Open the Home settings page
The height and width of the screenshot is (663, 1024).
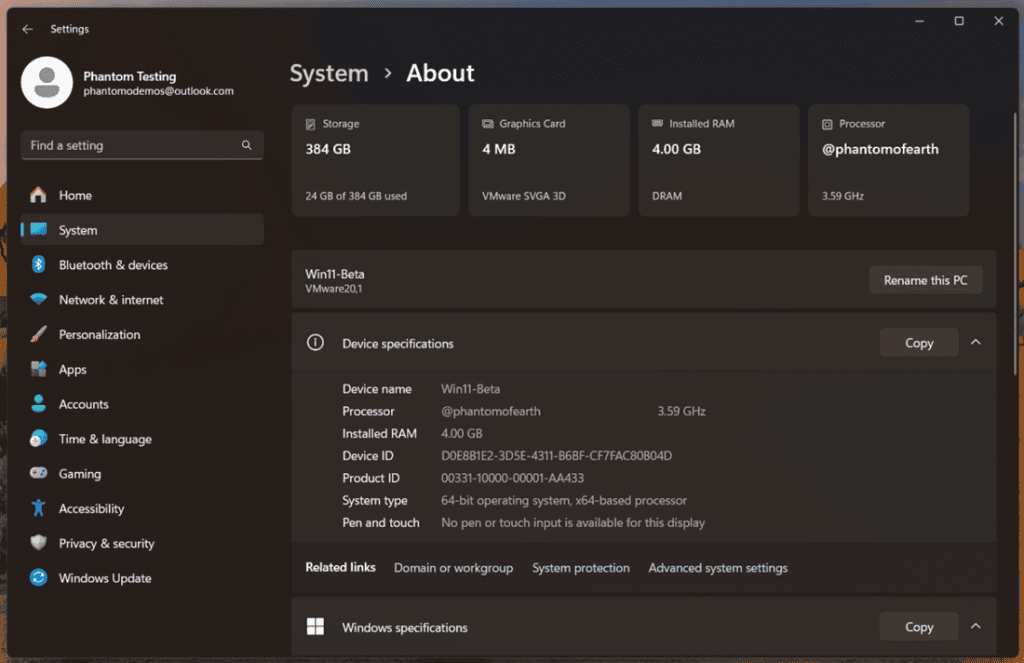click(142, 195)
